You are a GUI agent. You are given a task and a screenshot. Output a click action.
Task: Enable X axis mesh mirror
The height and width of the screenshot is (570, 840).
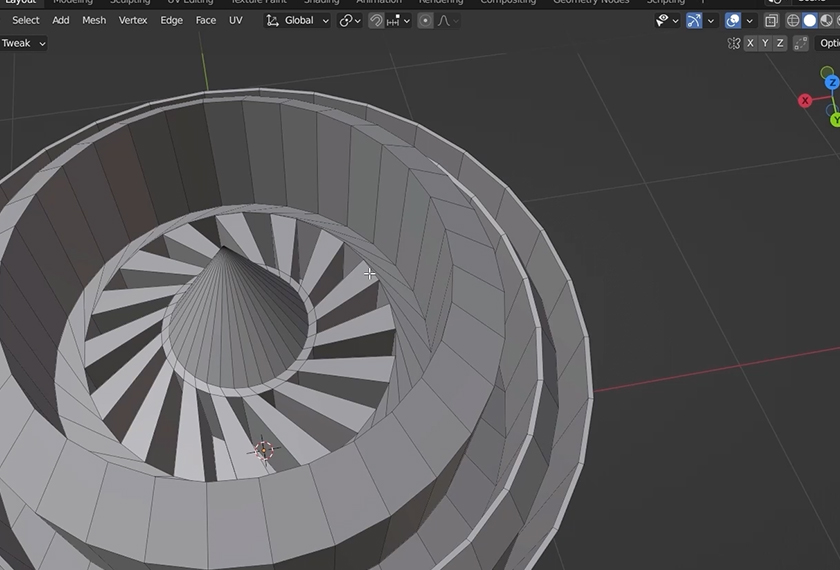tap(750, 43)
